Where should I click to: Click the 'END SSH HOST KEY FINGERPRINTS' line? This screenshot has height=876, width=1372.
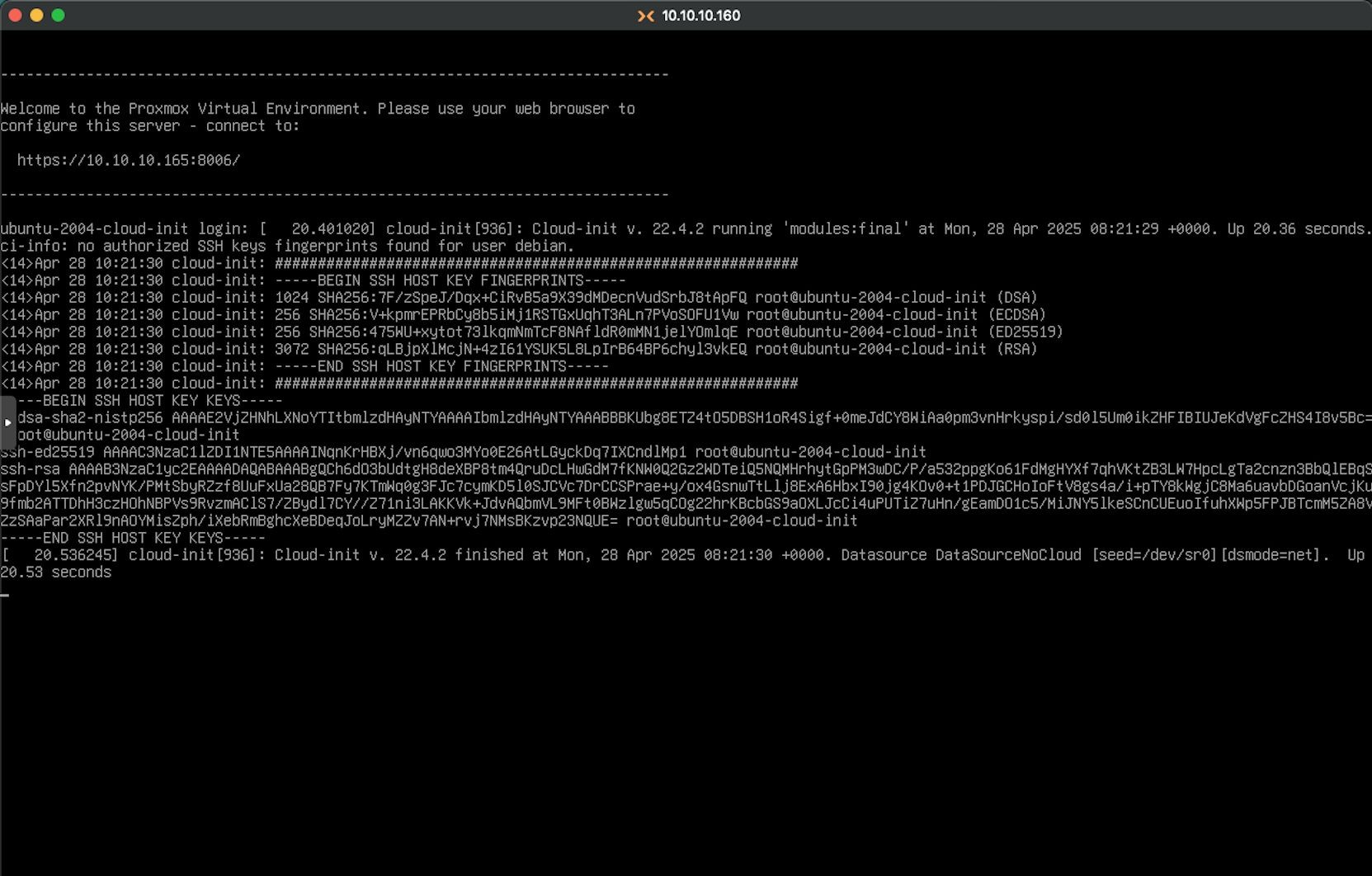click(x=304, y=366)
